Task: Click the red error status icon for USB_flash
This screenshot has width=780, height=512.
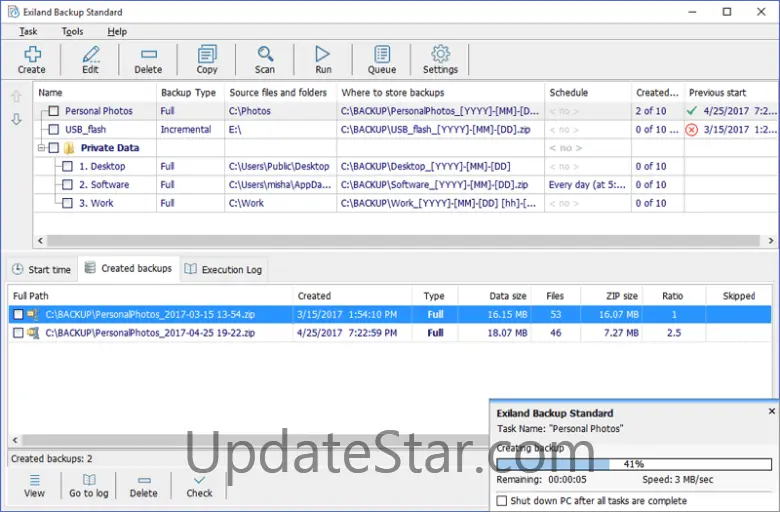Action: click(x=691, y=130)
